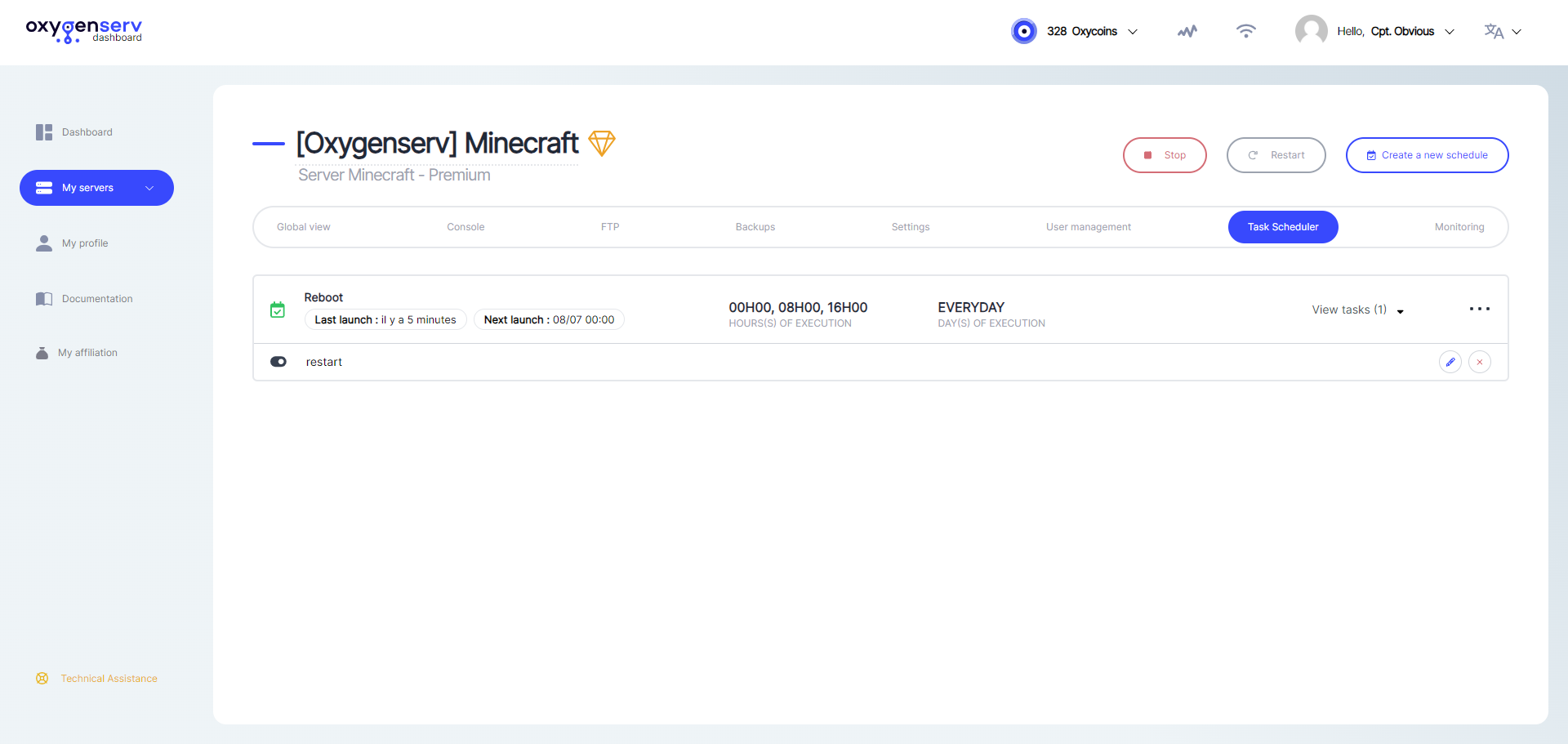
Task: Click Create a new schedule button
Action: [x=1428, y=155]
